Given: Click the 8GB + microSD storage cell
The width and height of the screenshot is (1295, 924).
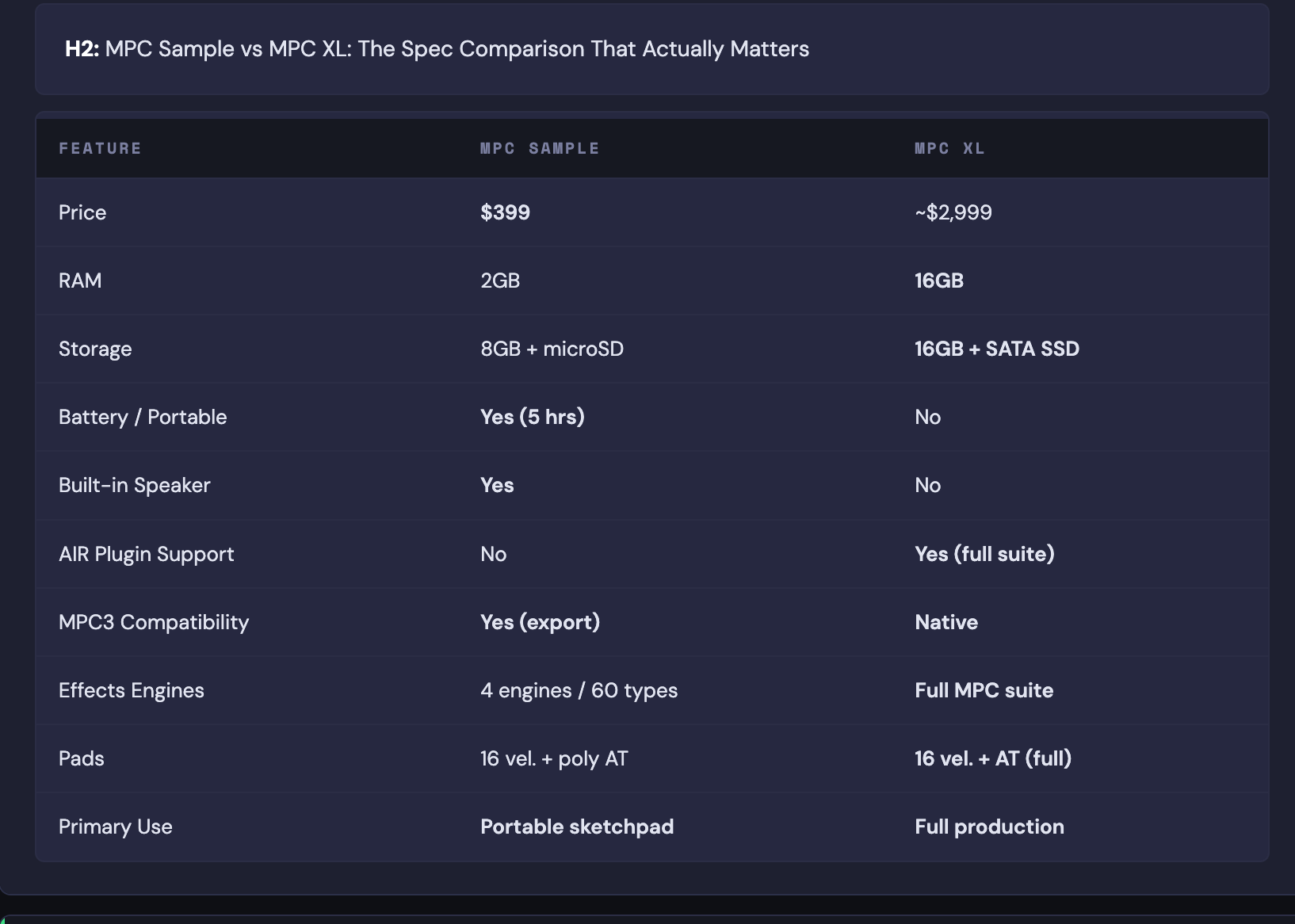Looking at the screenshot, I should tap(552, 349).
